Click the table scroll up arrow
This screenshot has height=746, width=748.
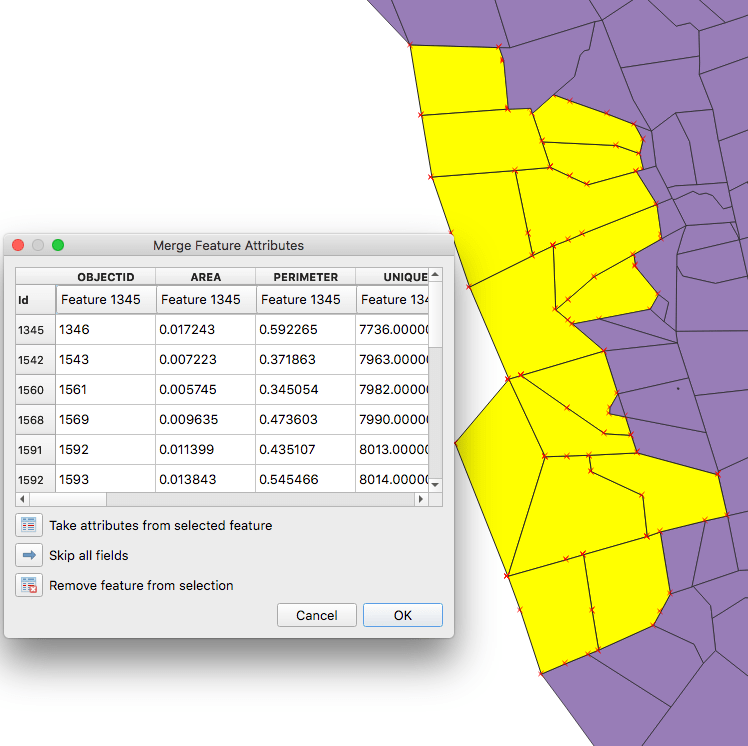tap(435, 275)
